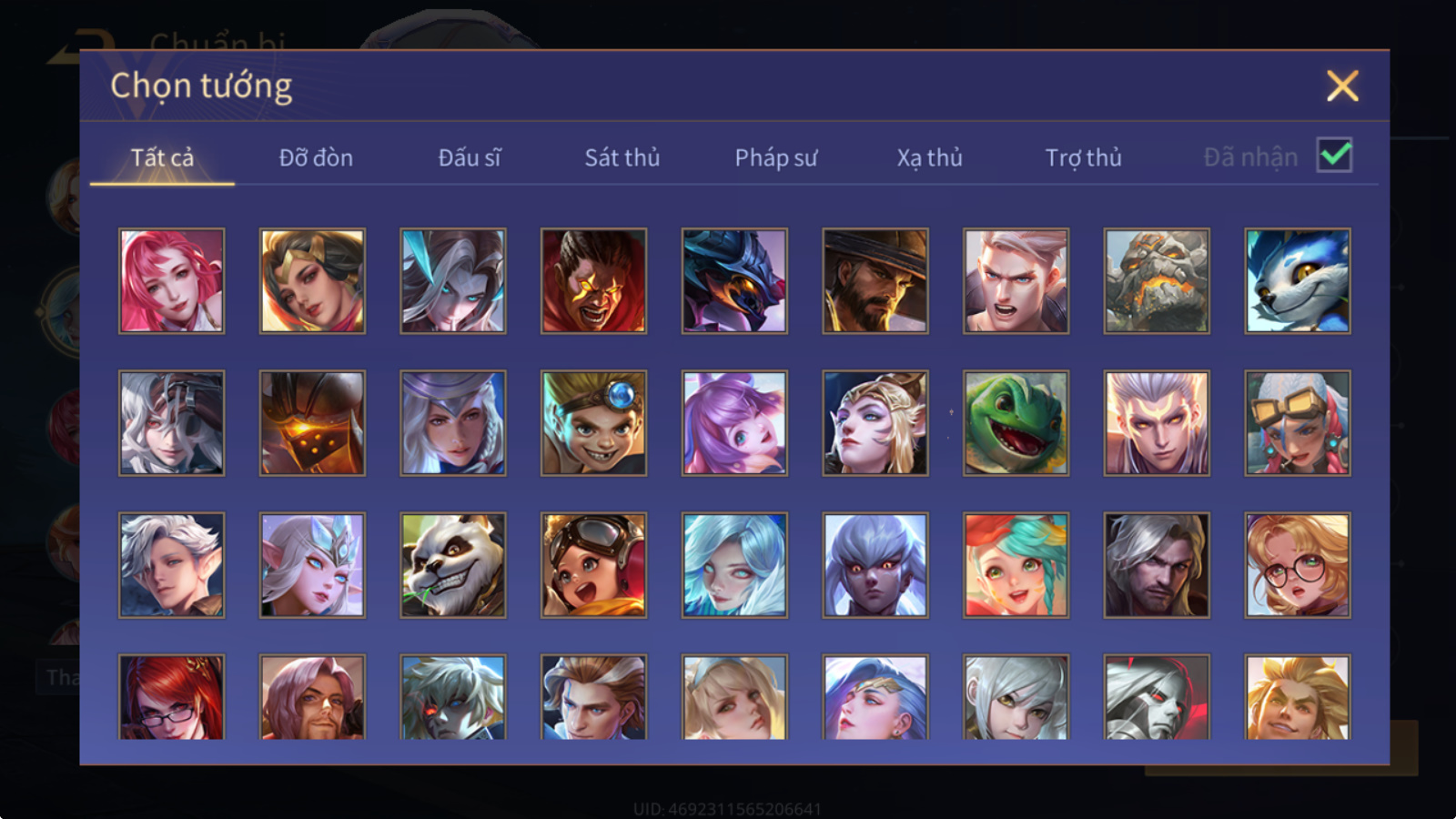The width and height of the screenshot is (1456, 819).
Task: Pick the purple-haired fairy girl portrait
Action: (x=734, y=422)
